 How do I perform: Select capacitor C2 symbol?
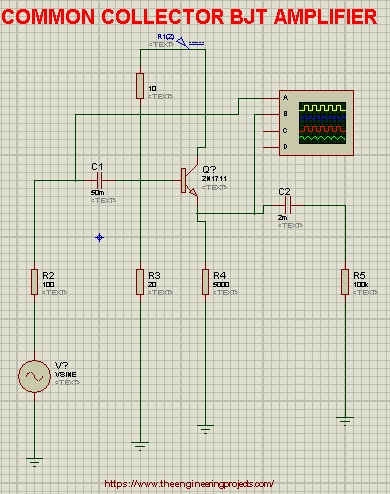pos(288,205)
